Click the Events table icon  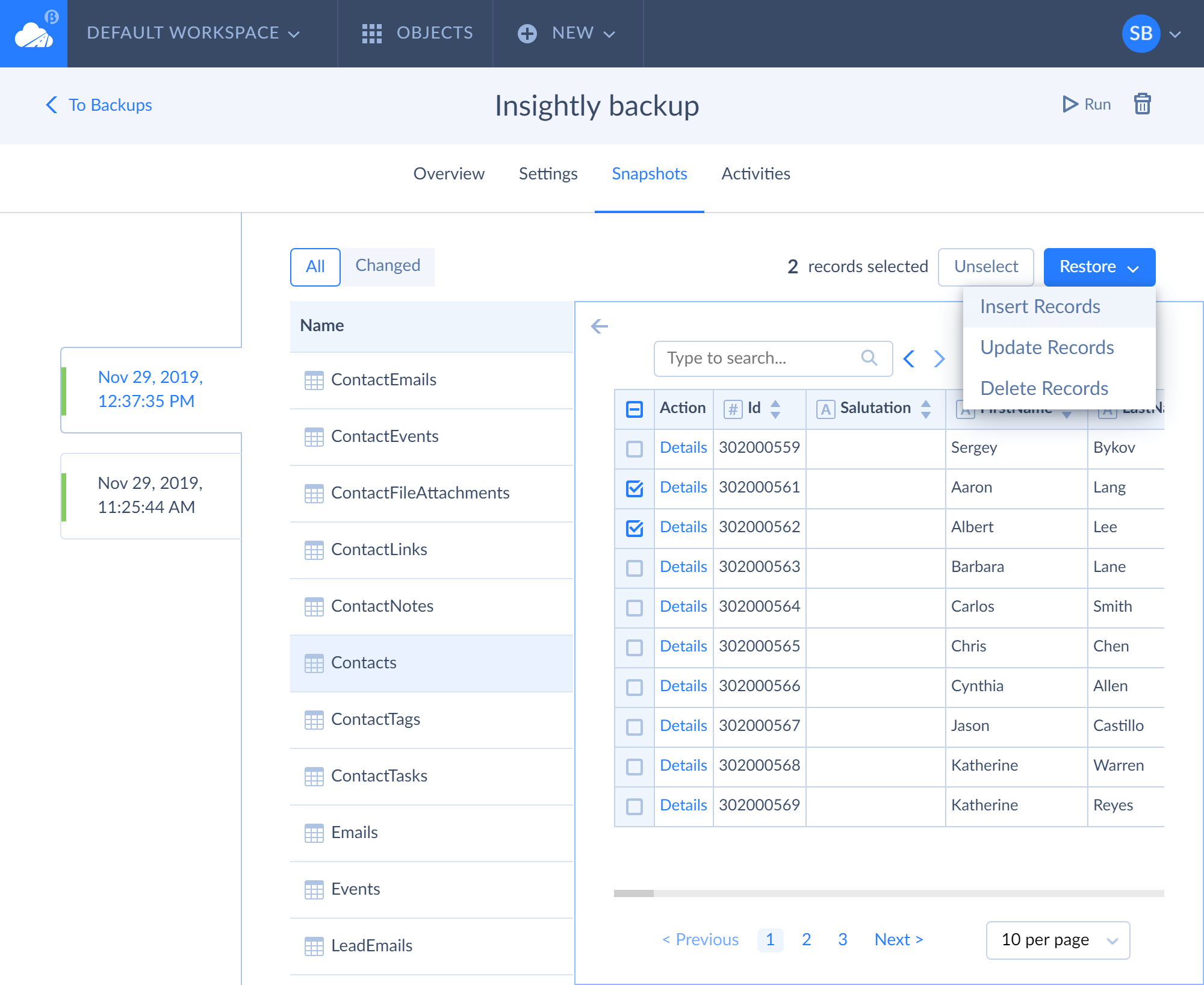314,890
